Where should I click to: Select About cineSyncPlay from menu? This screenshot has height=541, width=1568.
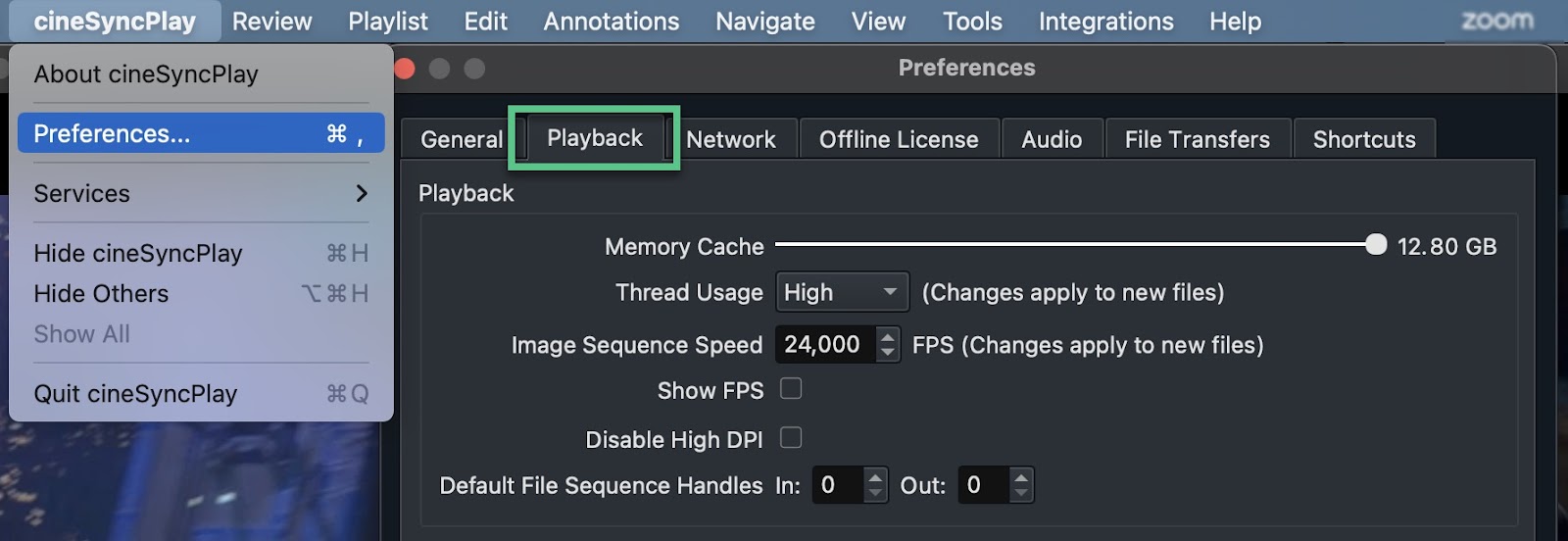coord(146,74)
